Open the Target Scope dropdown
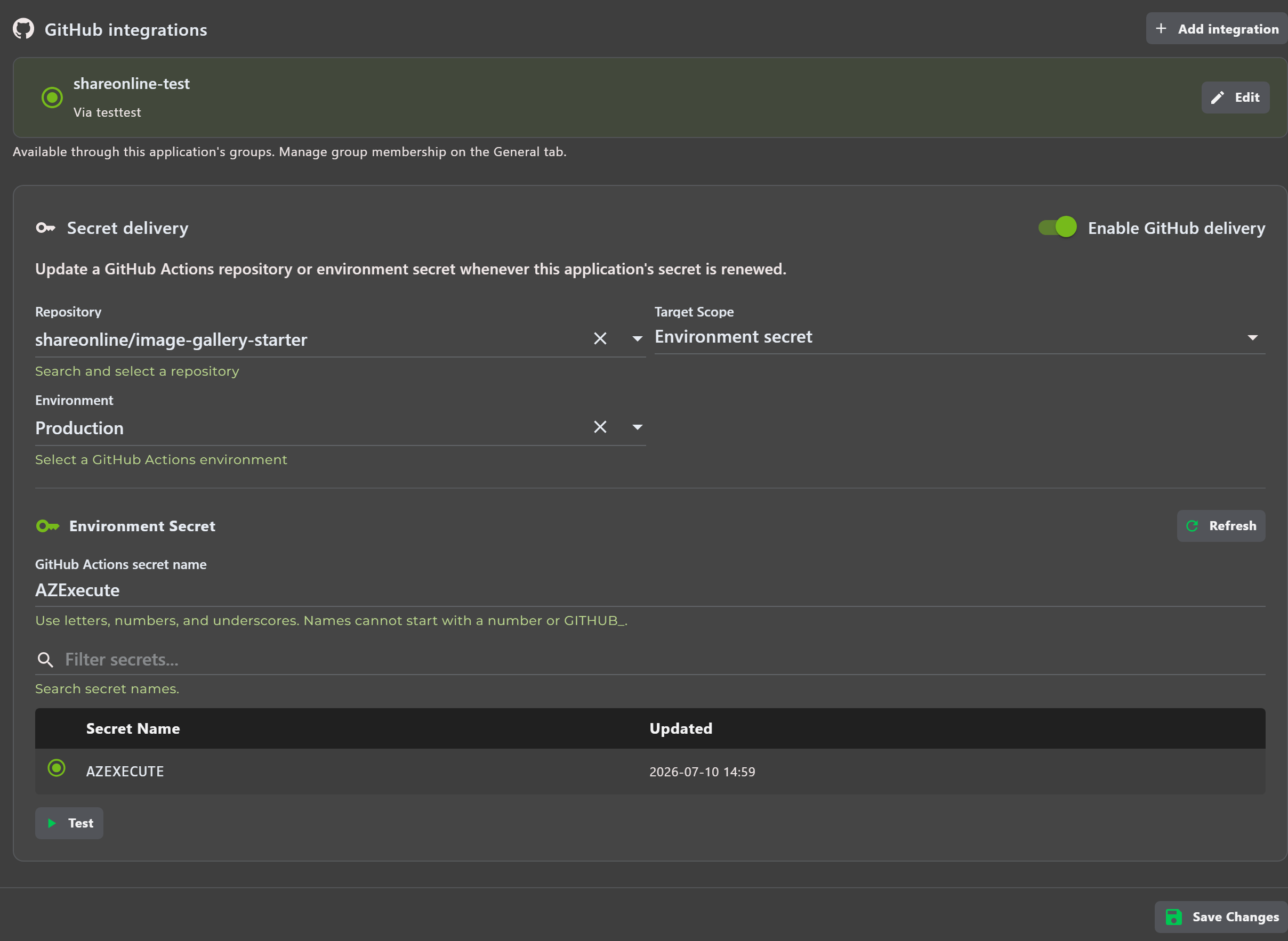 click(x=960, y=337)
